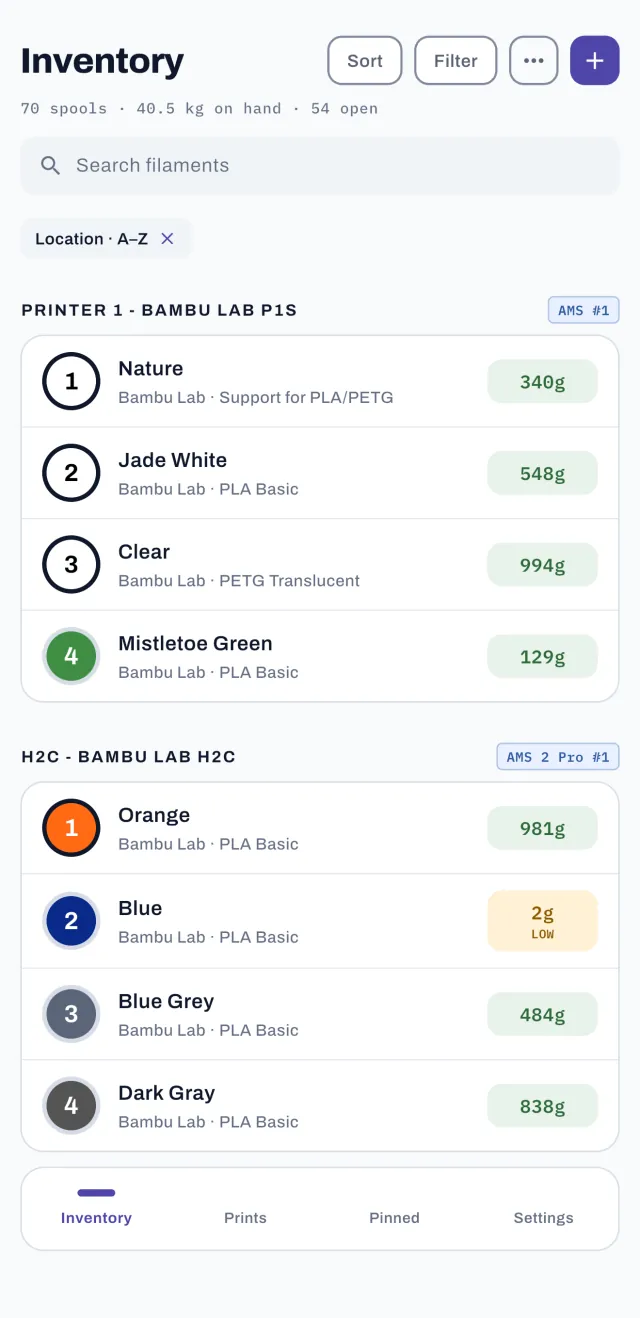The image size is (640, 1318).
Task: Focus the Search filaments field
Action: (x=320, y=166)
